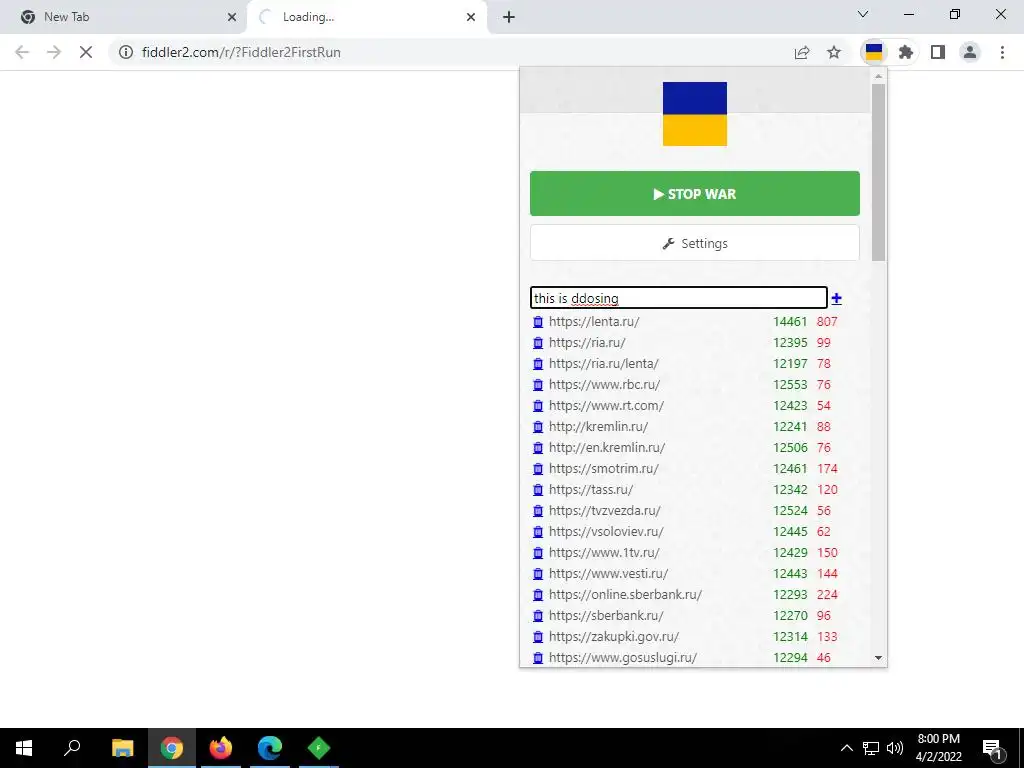Remove https://www.1tv.ru/ via trash icon
This screenshot has height=768, width=1024.
point(538,552)
